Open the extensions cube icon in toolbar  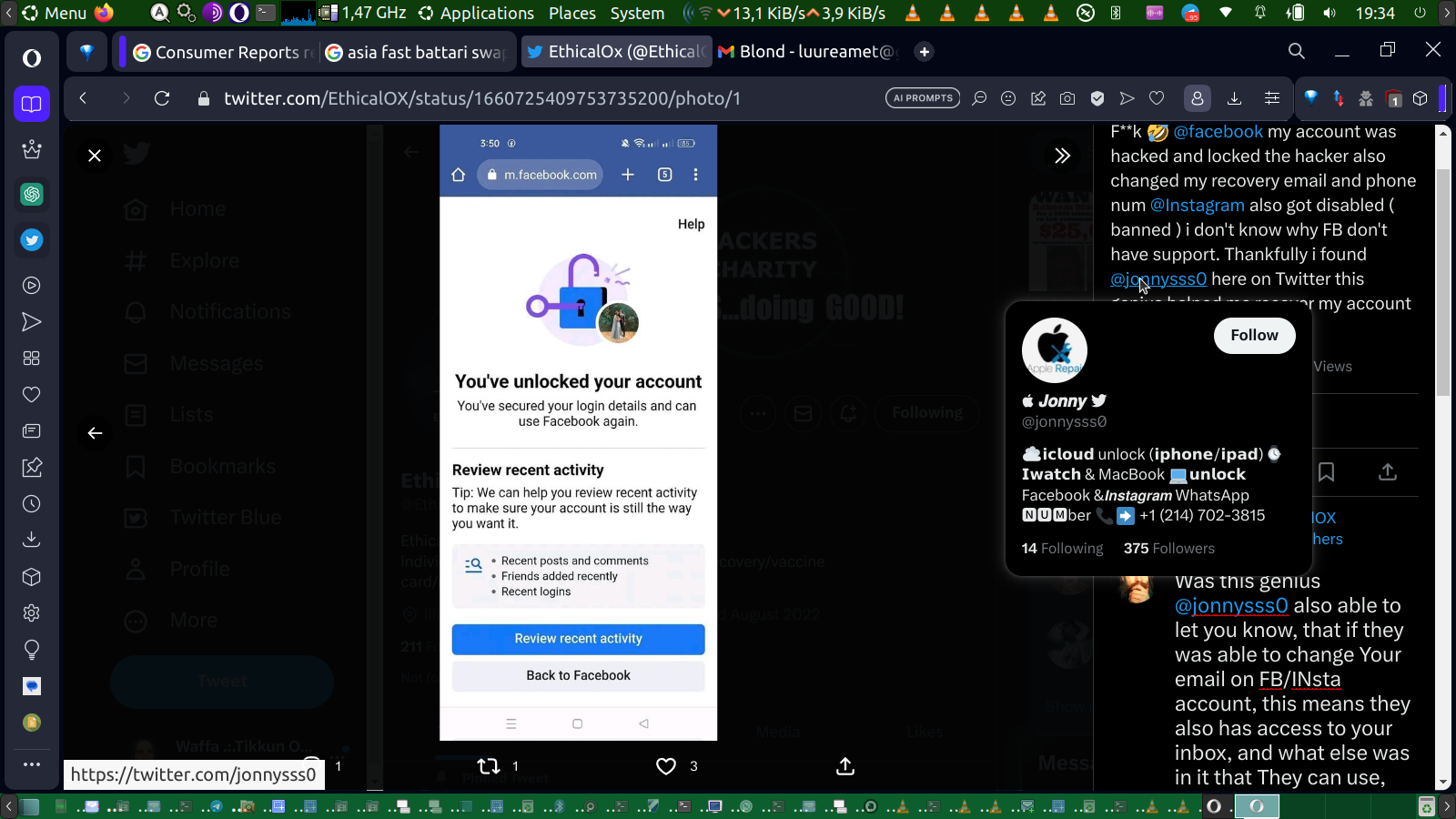tap(1421, 98)
